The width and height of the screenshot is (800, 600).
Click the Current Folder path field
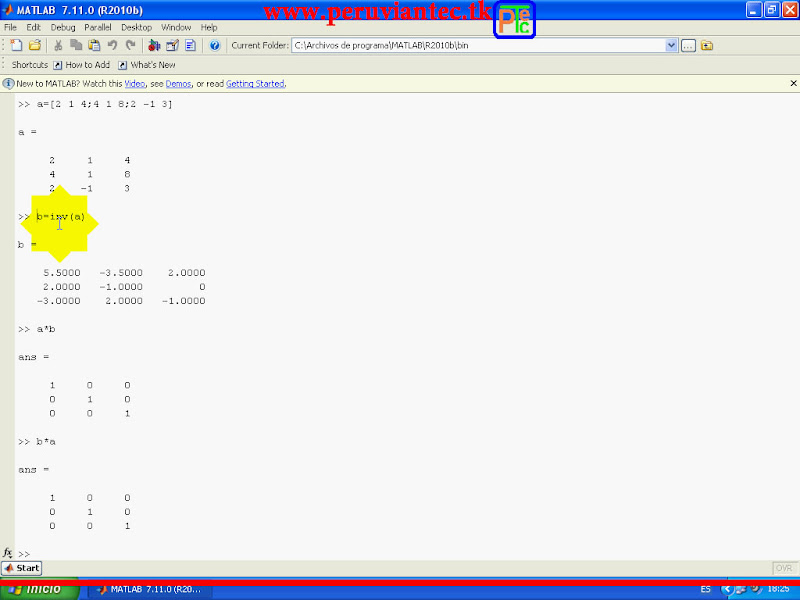[x=479, y=45]
